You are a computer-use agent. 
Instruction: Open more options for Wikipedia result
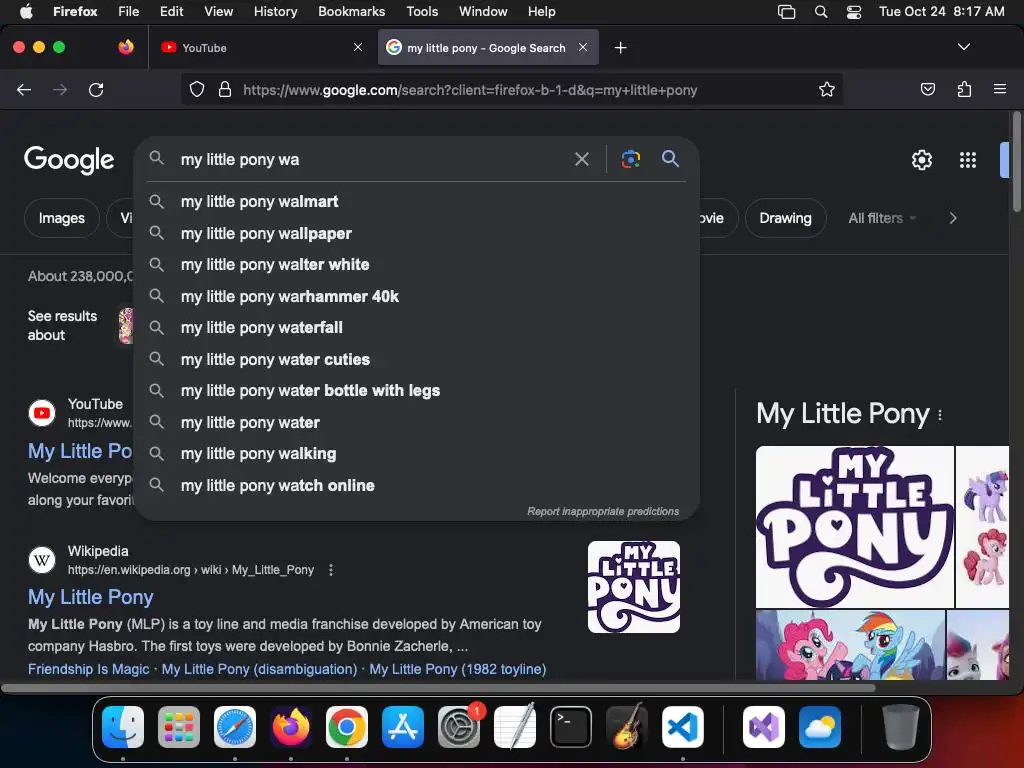(331, 570)
